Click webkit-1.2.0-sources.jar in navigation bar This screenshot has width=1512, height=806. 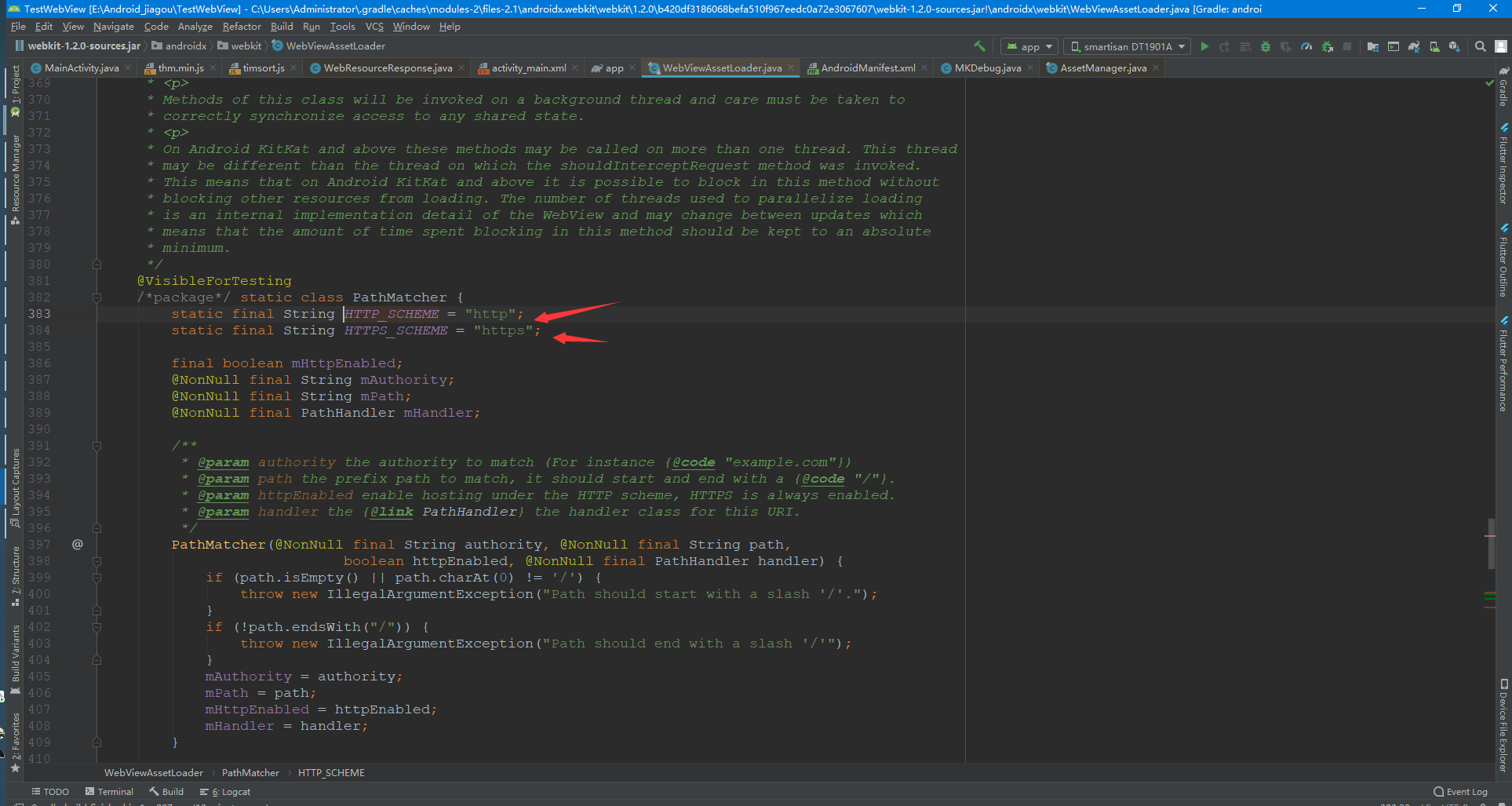point(78,46)
